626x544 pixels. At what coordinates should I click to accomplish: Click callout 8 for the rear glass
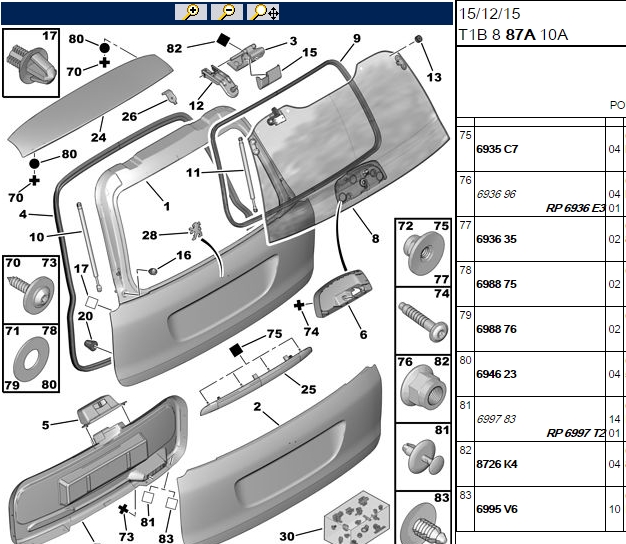point(375,239)
